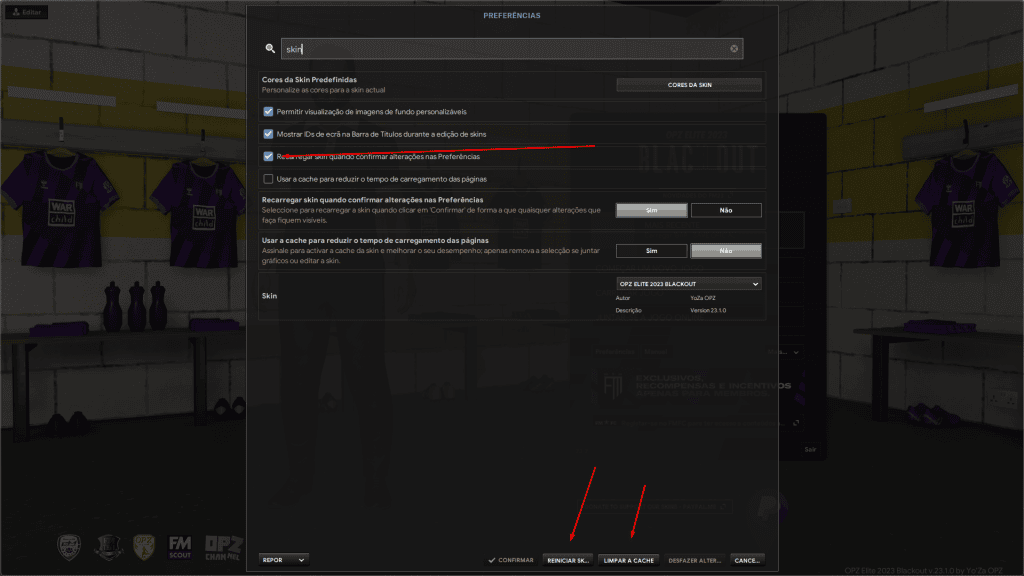Choose 'Sim' for usar a cache option
The height and width of the screenshot is (576, 1024).
[x=651, y=250]
